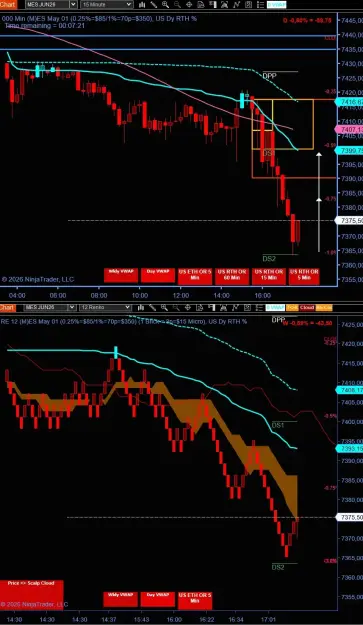This screenshot has height=625, width=363.
Task: Click DPP label in top chart
Action: [x=269, y=76]
